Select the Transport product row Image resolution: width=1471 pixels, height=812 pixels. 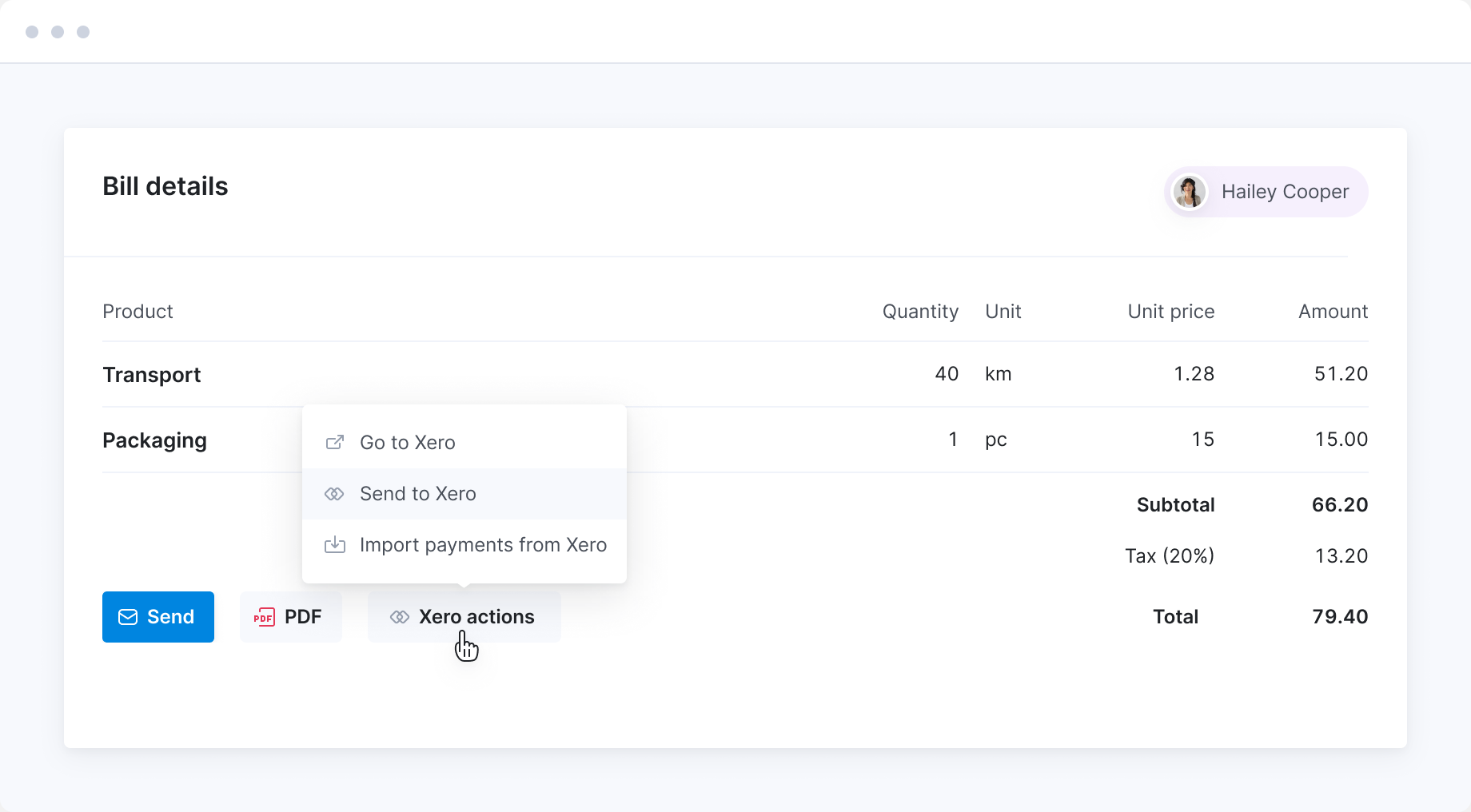(152, 375)
